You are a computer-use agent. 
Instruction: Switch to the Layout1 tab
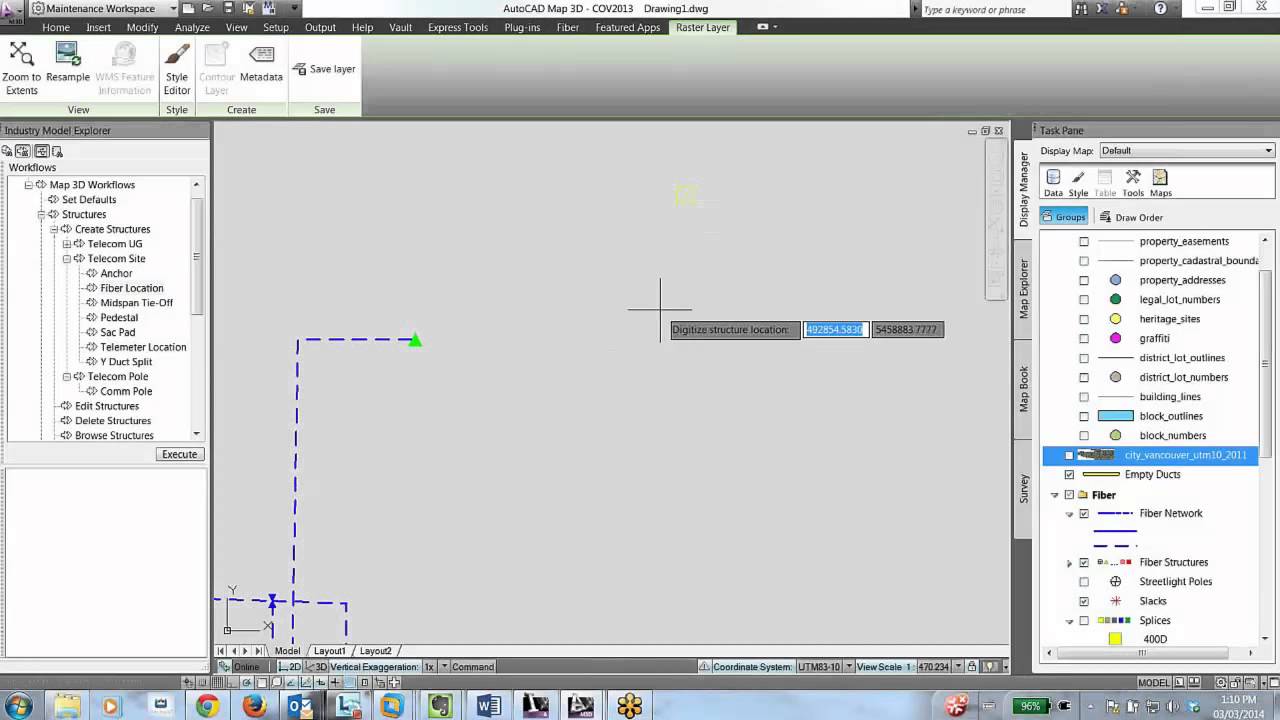[x=329, y=651]
